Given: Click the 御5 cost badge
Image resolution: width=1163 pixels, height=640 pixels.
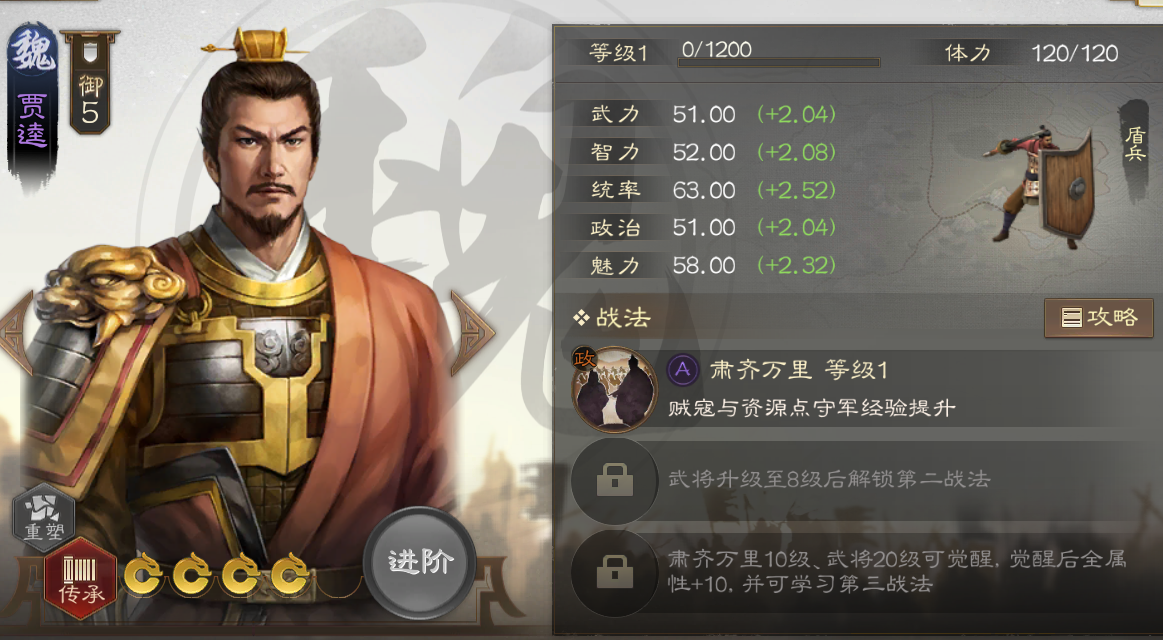Looking at the screenshot, I should click(x=90, y=83).
